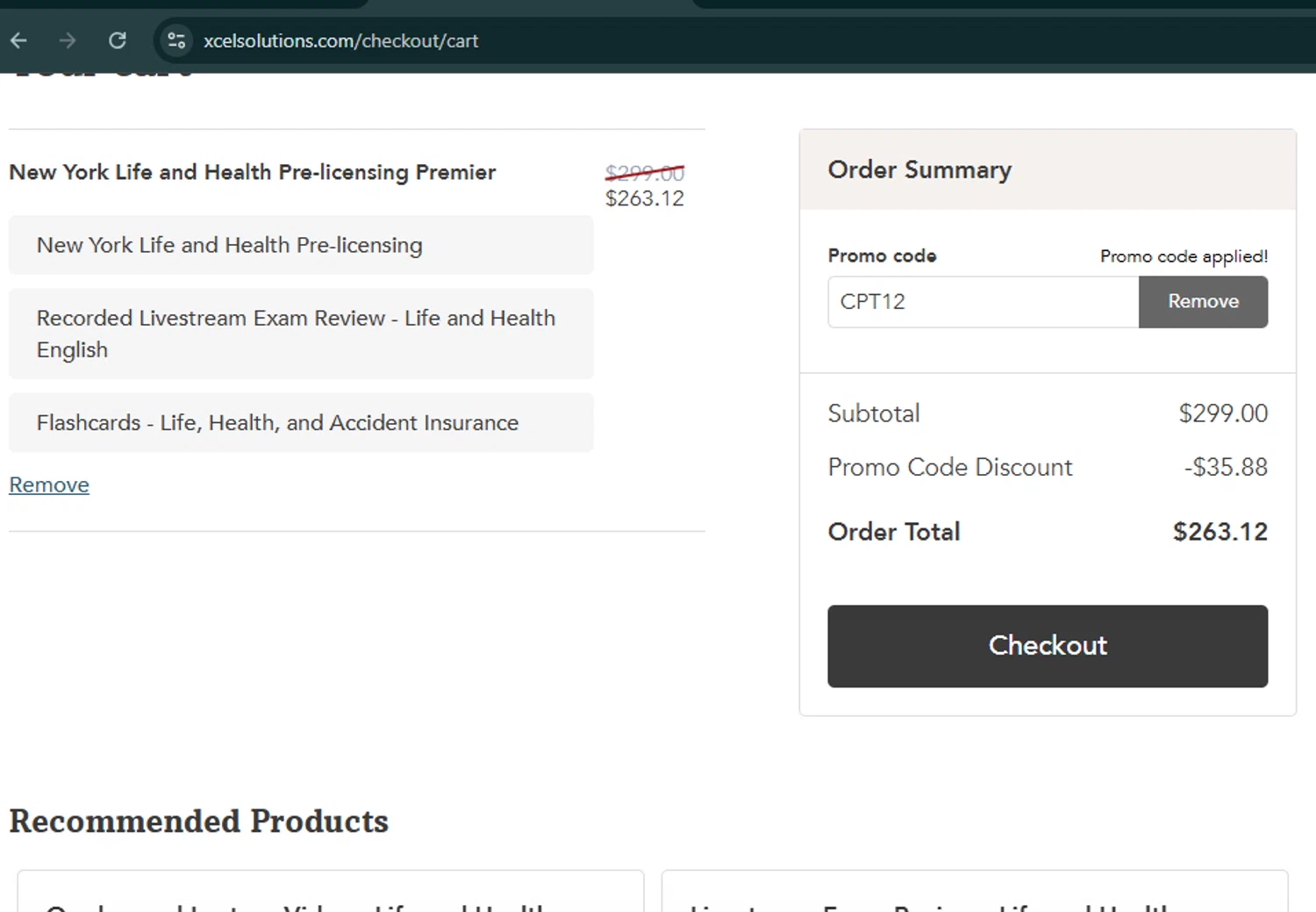The height and width of the screenshot is (912, 1316).
Task: Click the Promo Code Discount amount -$35.88
Action: coord(1226,467)
